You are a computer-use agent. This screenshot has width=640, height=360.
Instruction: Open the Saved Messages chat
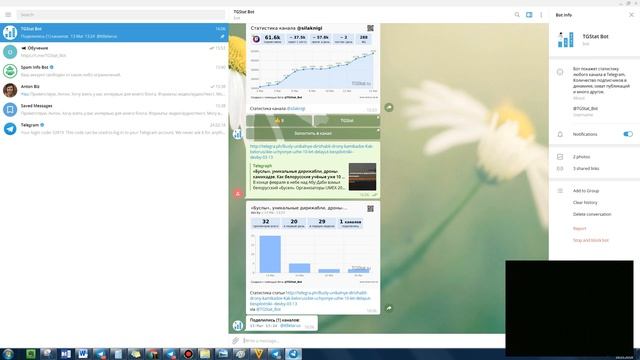[x=114, y=109]
